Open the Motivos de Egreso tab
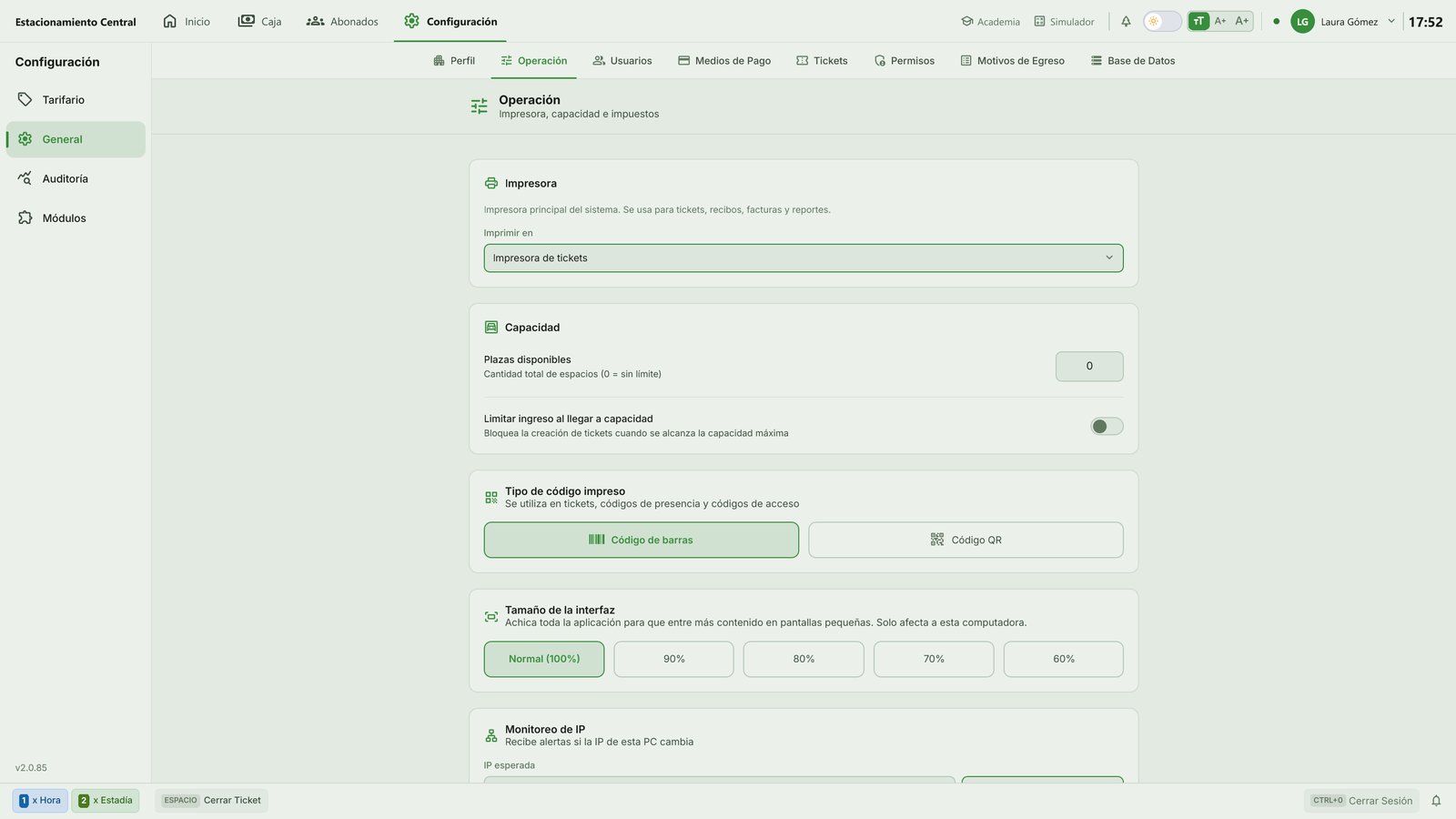This screenshot has height=819, width=1456. [x=1013, y=61]
